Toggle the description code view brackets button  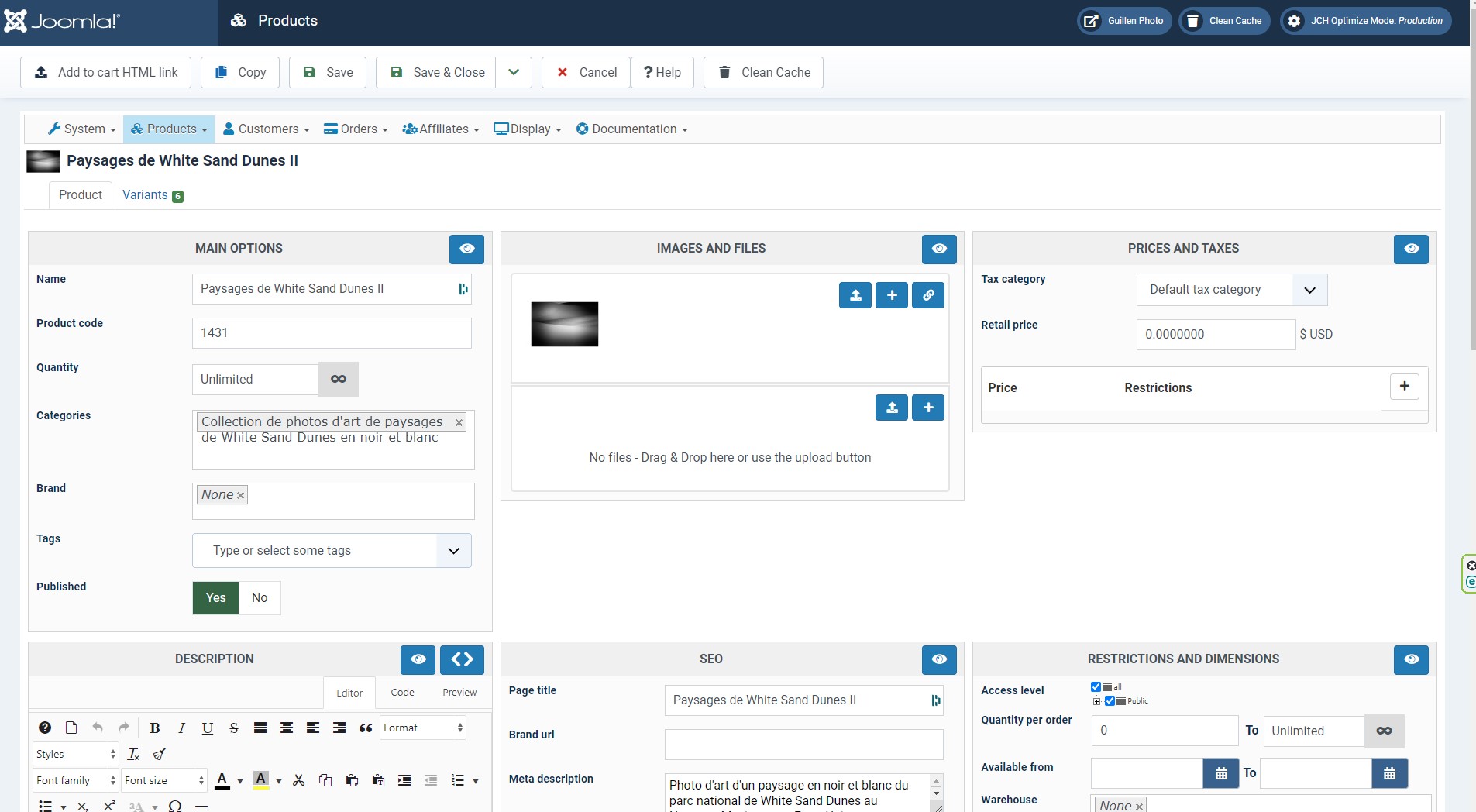click(x=462, y=659)
